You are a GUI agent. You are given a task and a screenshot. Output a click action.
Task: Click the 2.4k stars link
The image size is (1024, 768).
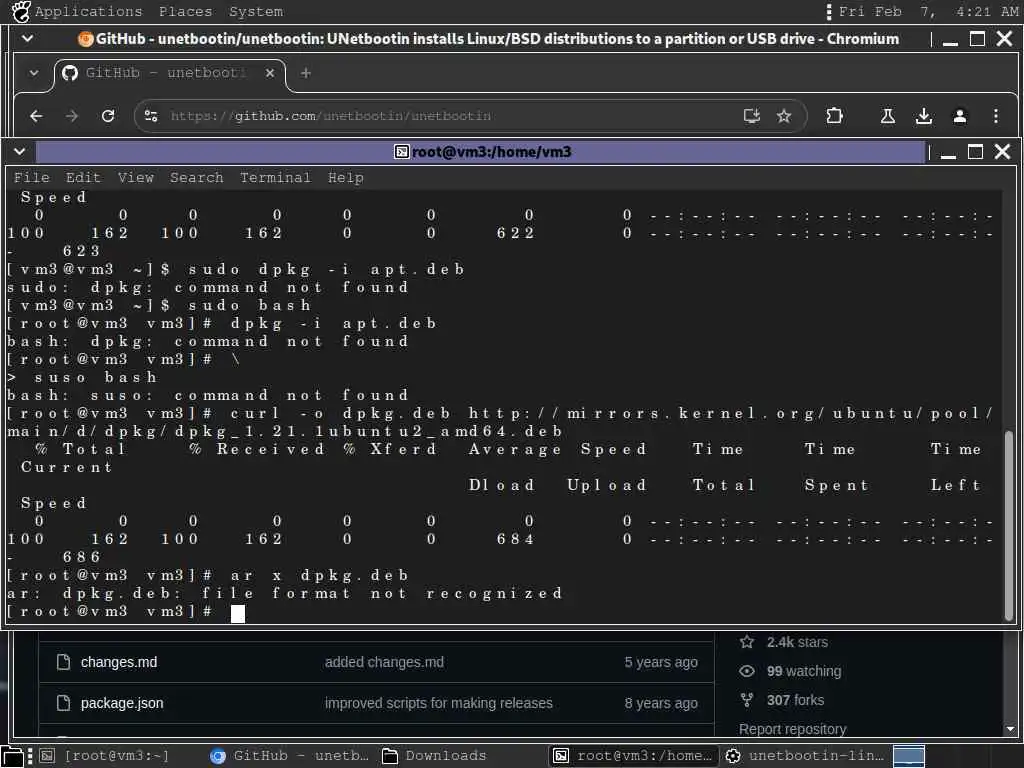click(797, 642)
